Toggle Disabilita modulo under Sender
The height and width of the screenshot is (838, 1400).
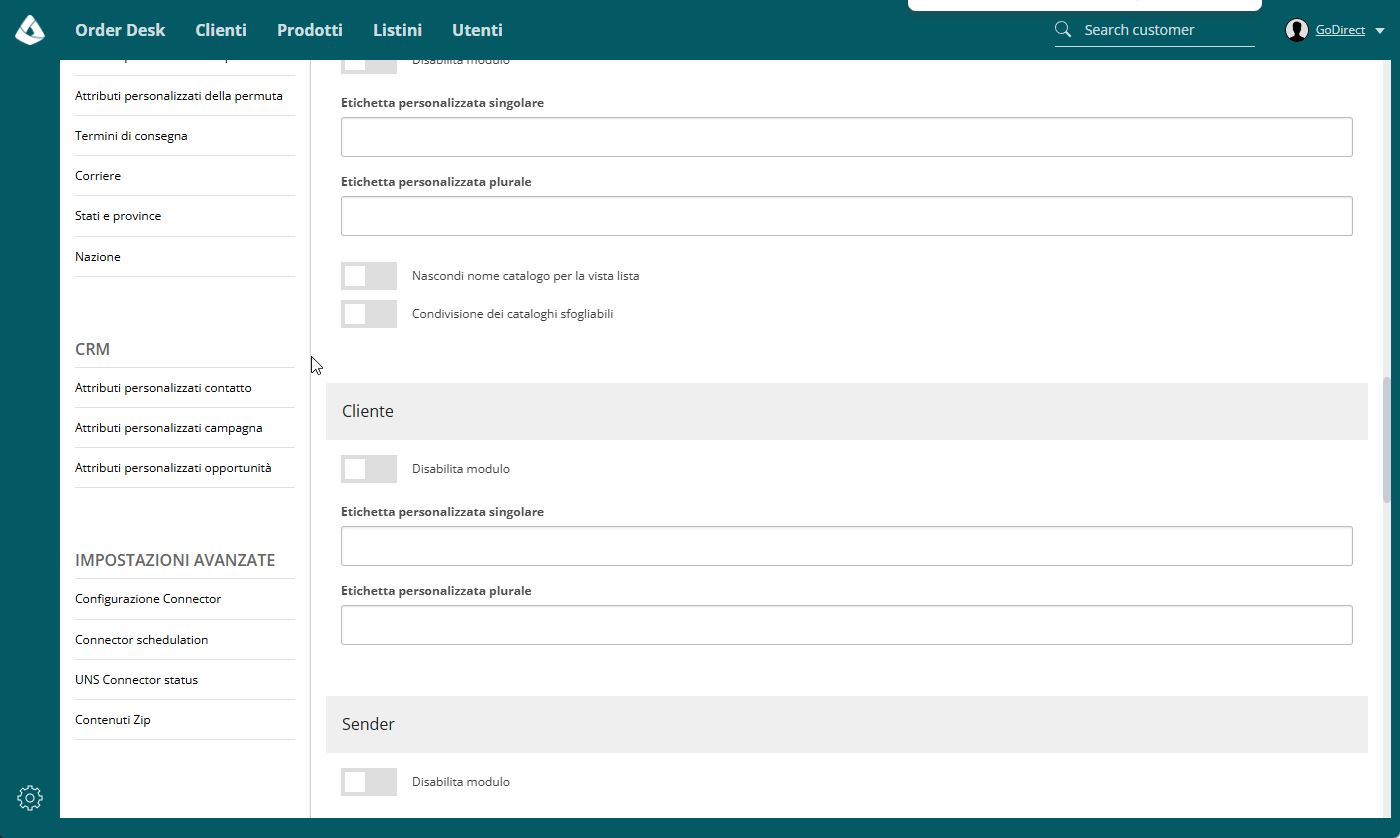tap(369, 782)
